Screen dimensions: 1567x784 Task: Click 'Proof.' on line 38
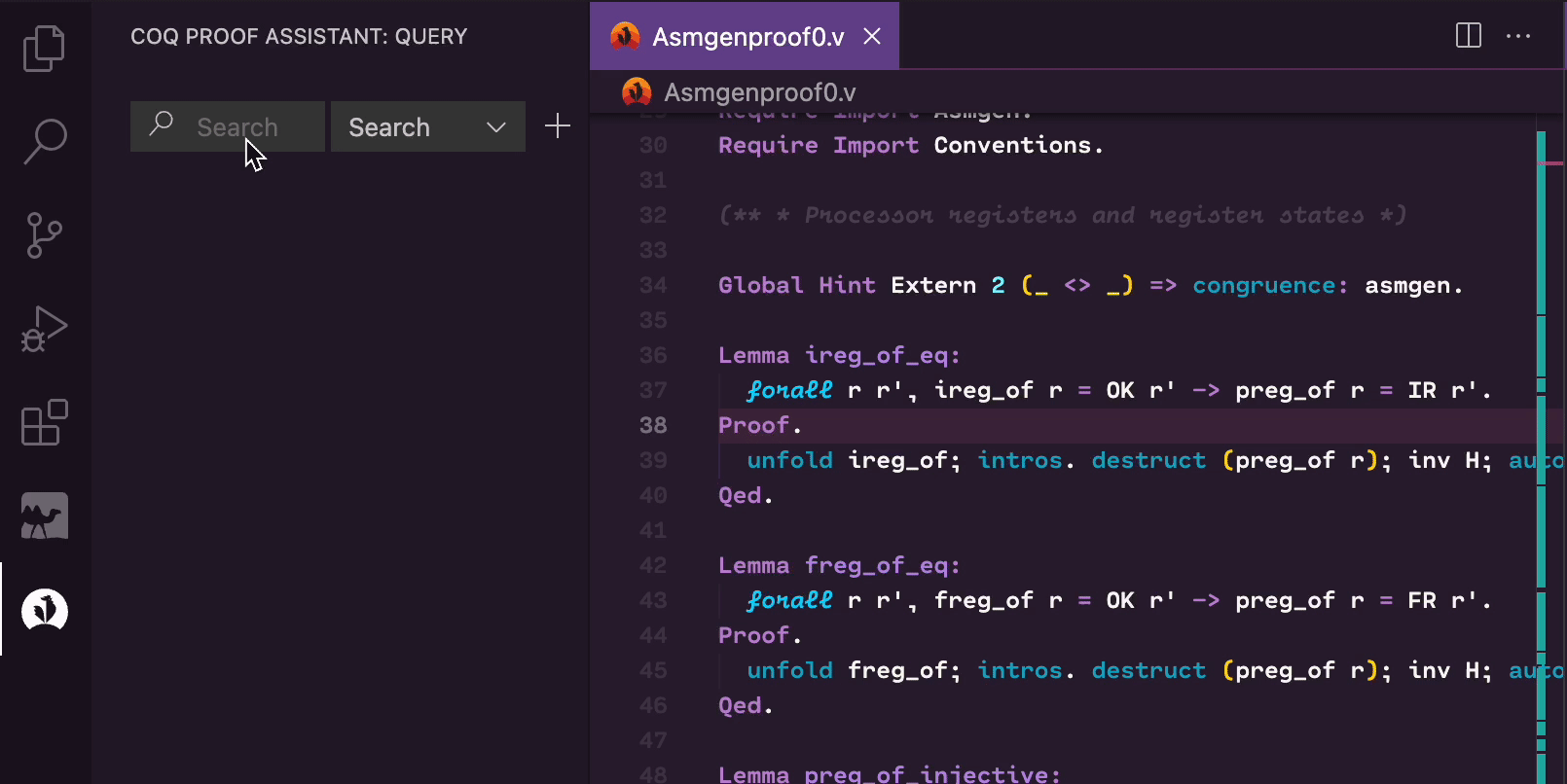pos(760,426)
